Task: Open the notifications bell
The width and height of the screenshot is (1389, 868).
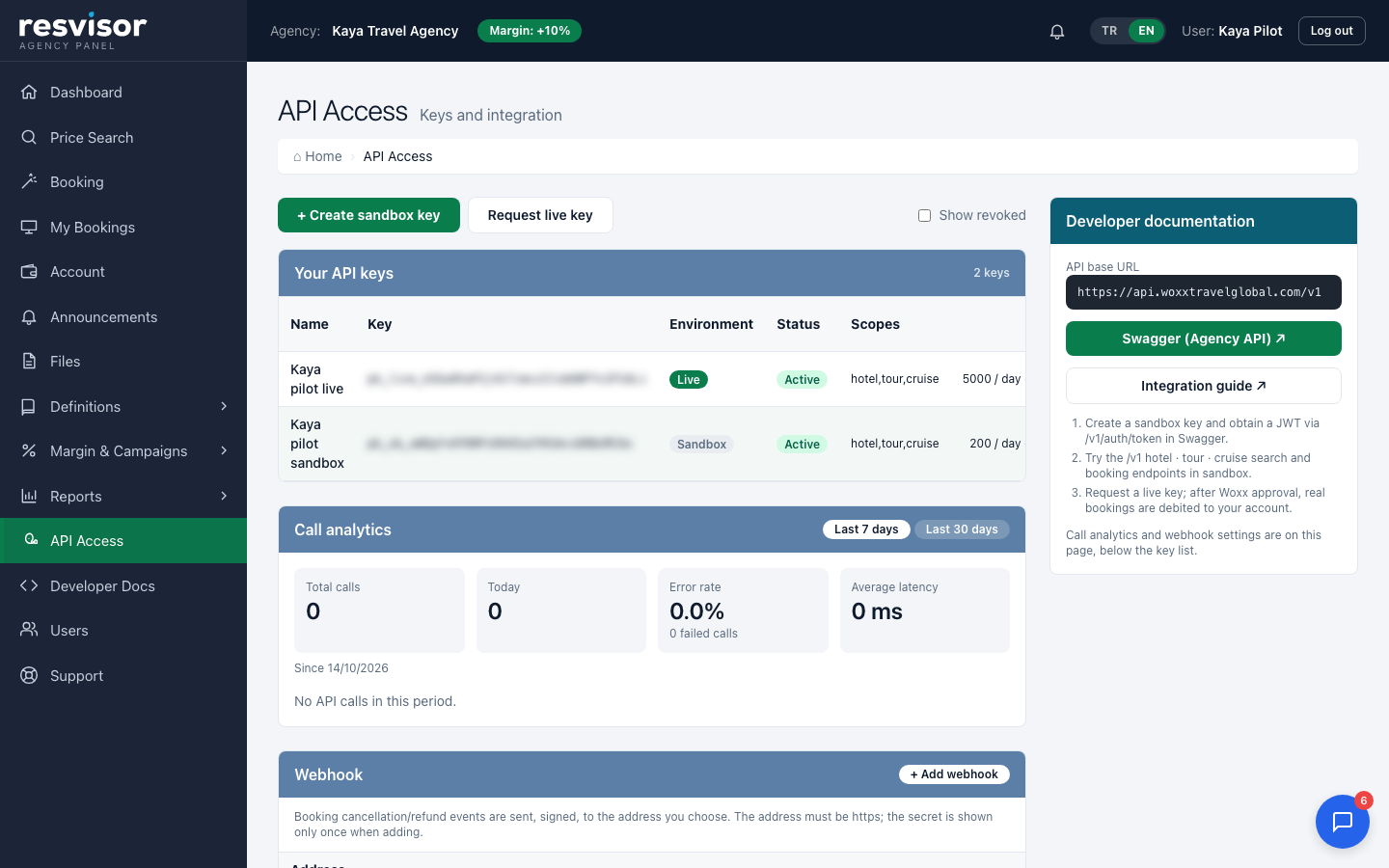Action: pos(1057,31)
